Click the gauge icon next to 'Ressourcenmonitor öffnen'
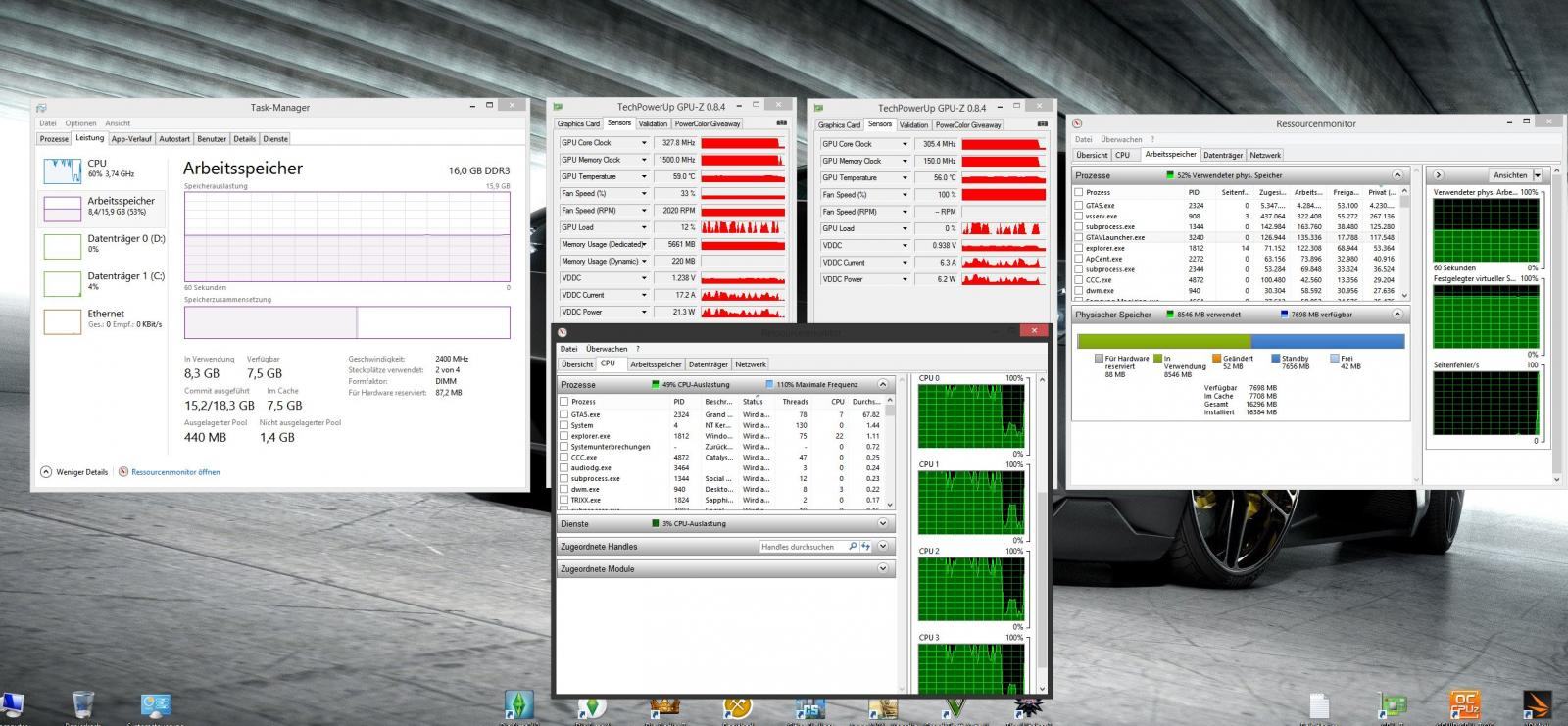This screenshot has height=726, width=1568. coord(123,472)
